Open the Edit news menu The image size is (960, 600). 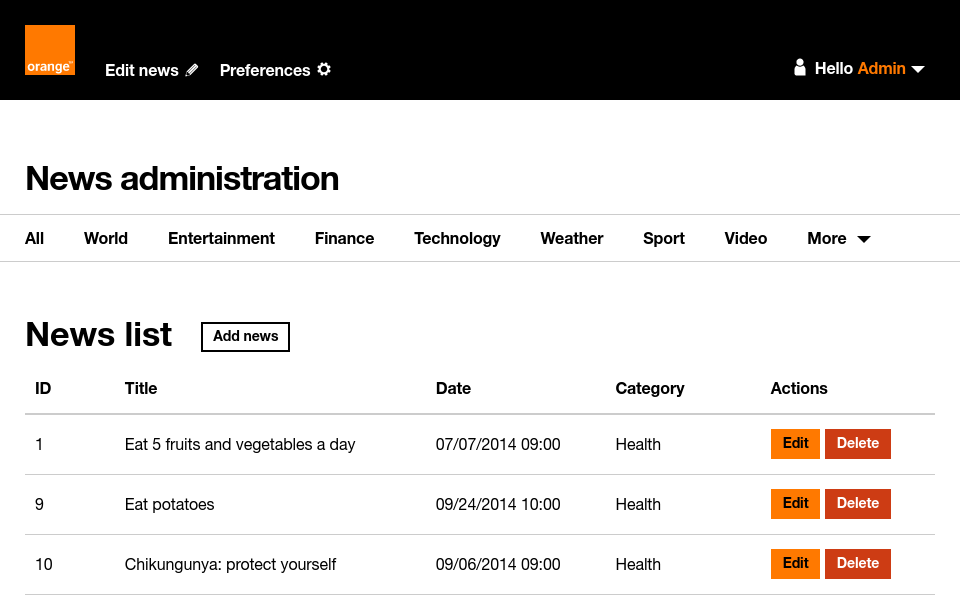point(142,70)
